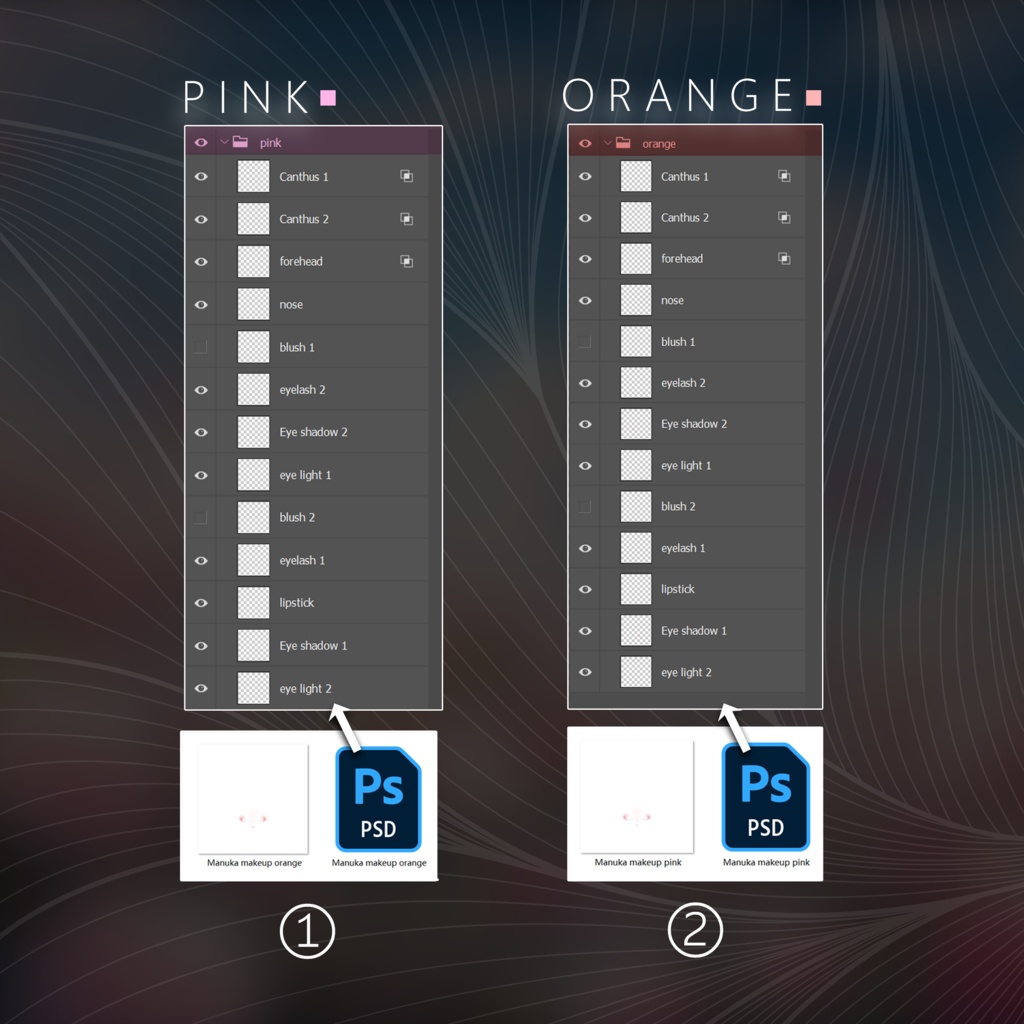The height and width of the screenshot is (1024, 1024).
Task: Show the blush 1 layer in orange panel
Action: click(585, 342)
